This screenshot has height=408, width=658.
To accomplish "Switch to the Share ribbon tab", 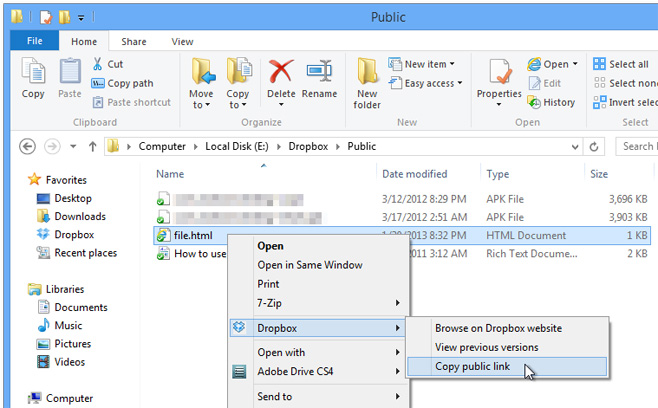I will [x=134, y=42].
